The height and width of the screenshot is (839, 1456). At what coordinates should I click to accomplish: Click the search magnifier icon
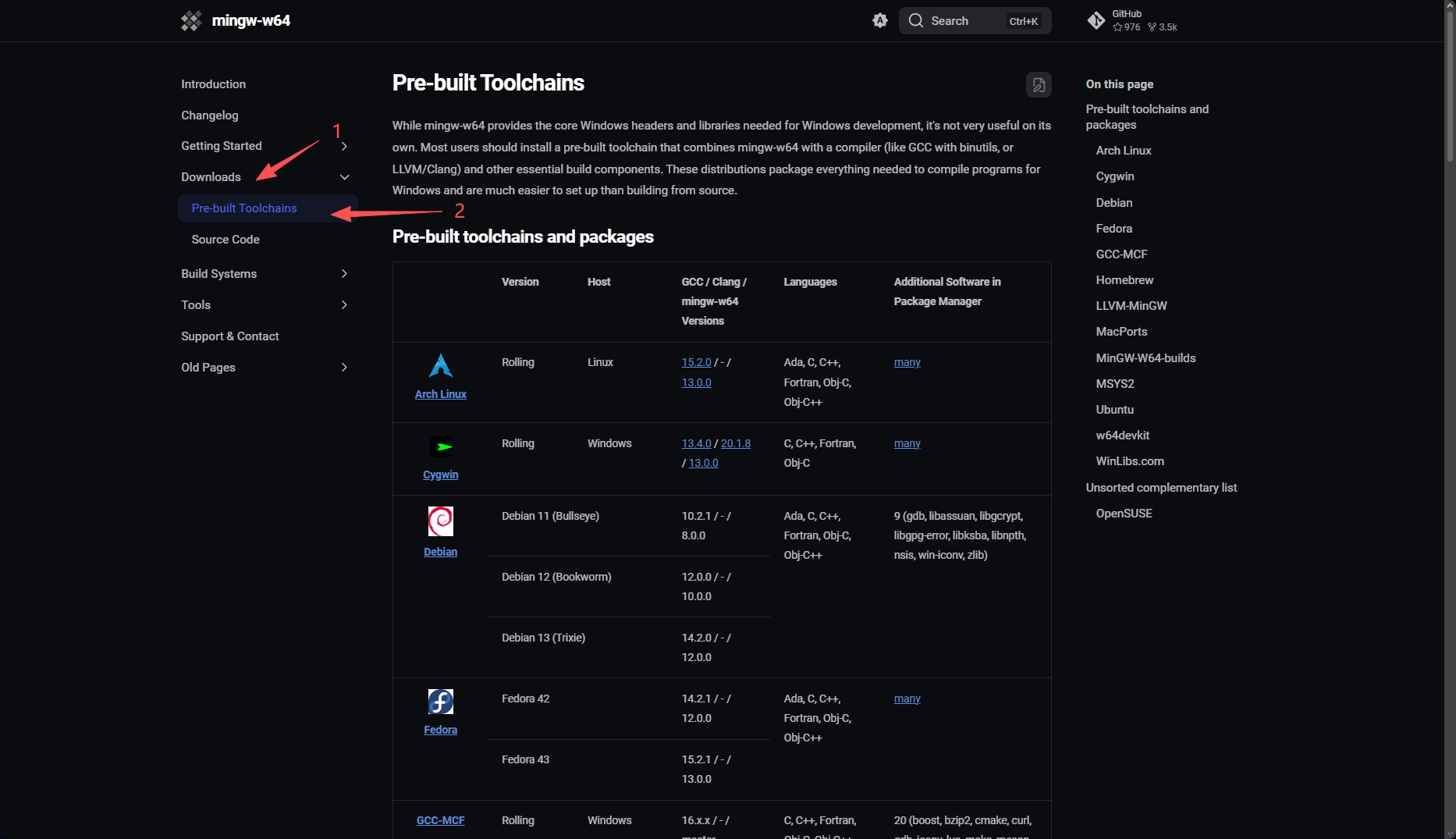(916, 21)
